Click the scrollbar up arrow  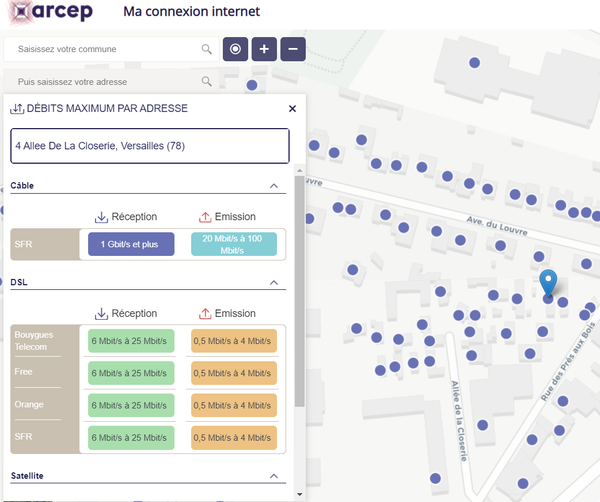pyautogui.click(x=300, y=170)
